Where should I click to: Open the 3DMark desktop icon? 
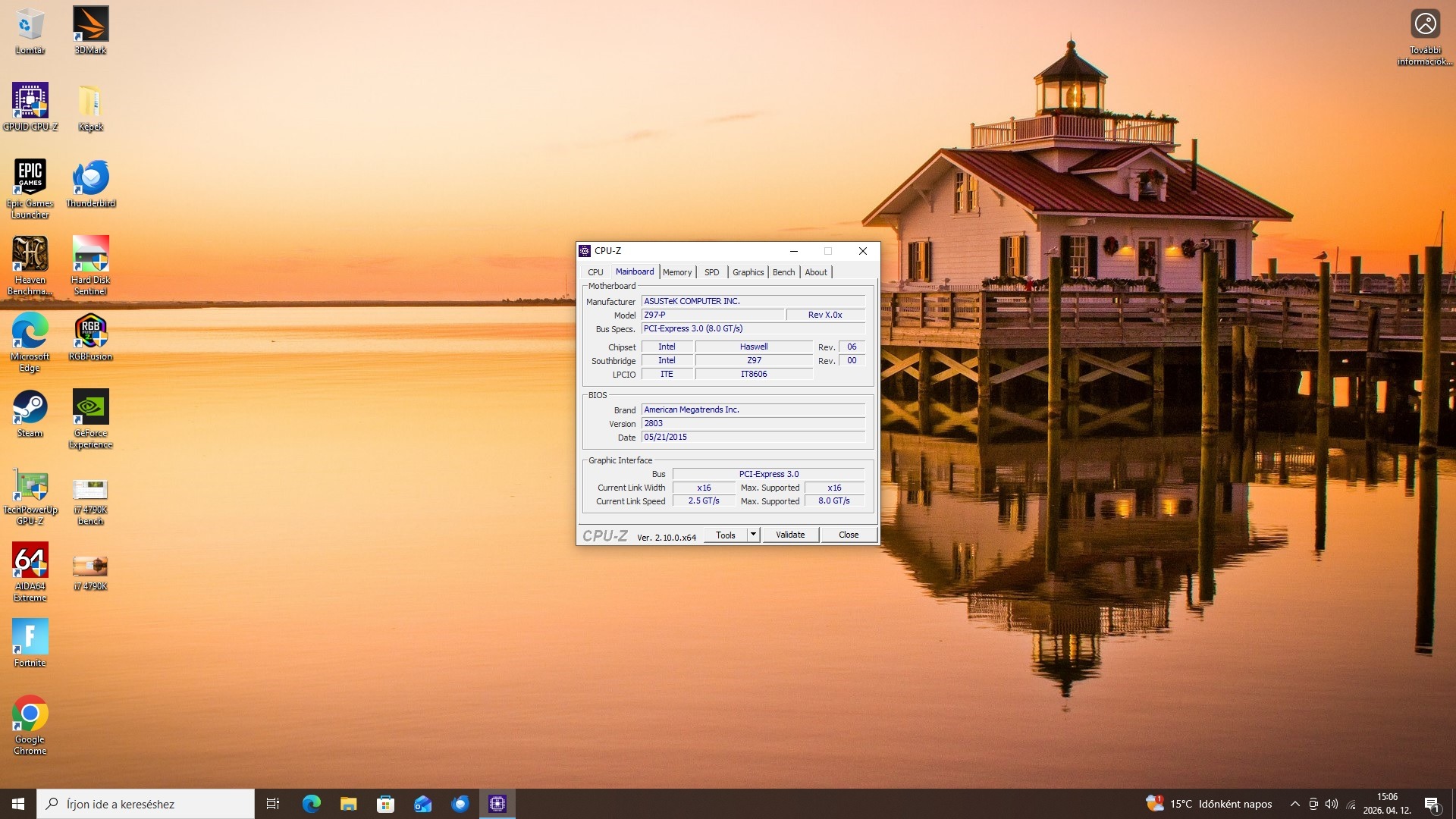click(90, 25)
